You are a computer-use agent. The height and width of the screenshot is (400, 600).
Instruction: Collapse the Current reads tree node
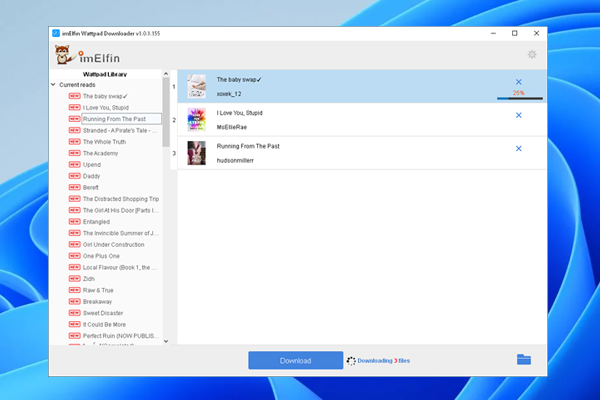(53, 85)
